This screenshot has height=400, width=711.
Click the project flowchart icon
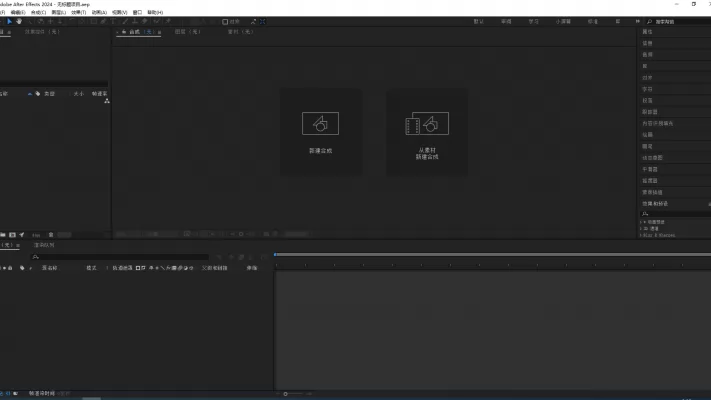tap(107, 101)
